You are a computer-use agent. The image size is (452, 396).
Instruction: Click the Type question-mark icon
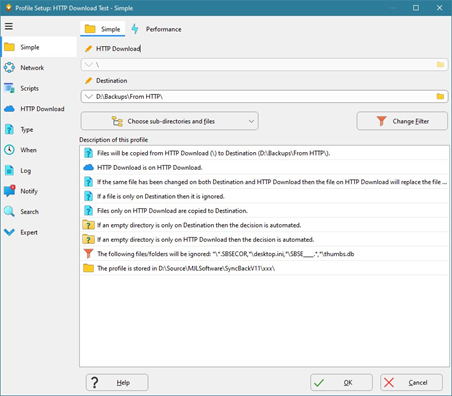(x=9, y=129)
